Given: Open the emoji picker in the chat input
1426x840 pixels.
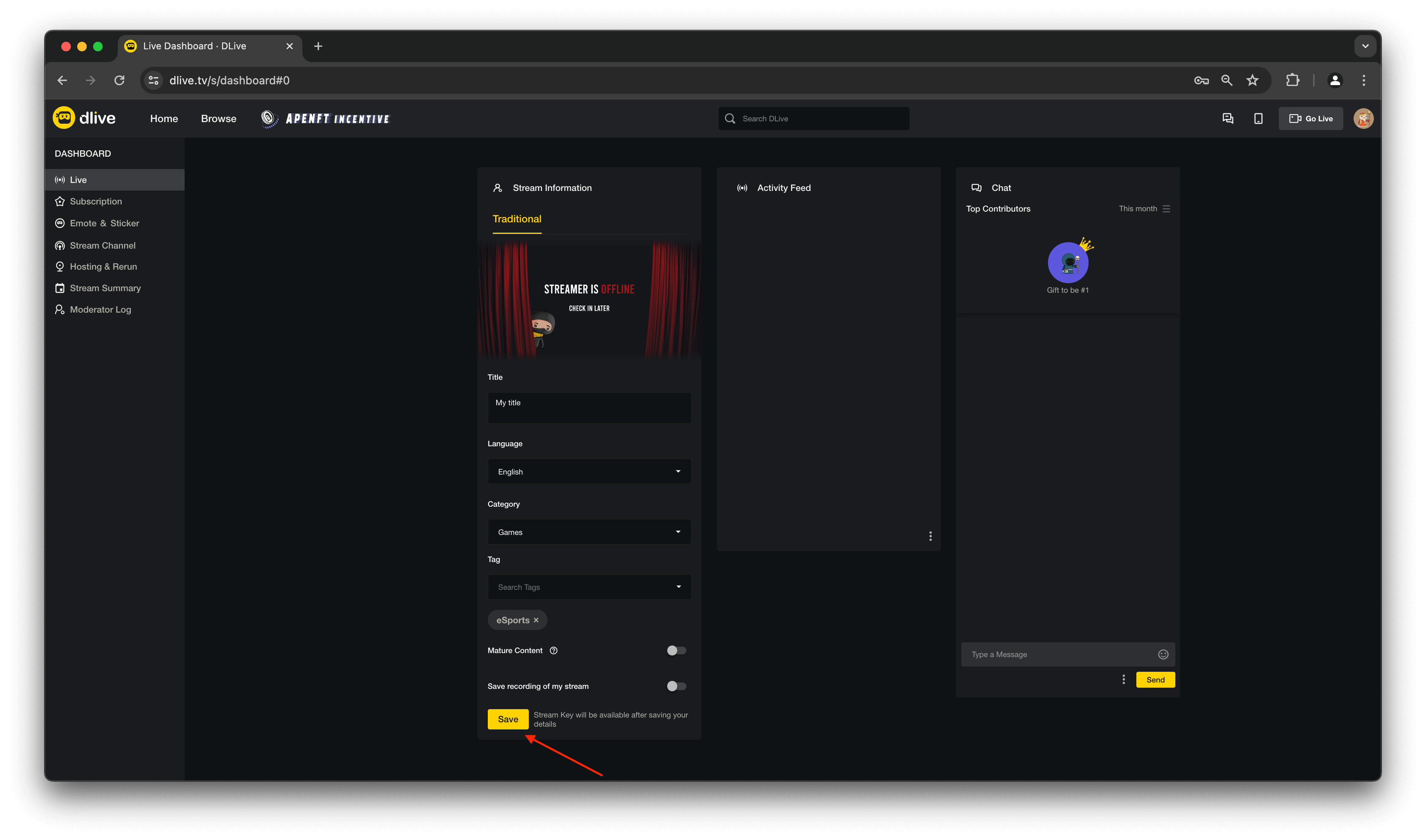Looking at the screenshot, I should point(1163,654).
